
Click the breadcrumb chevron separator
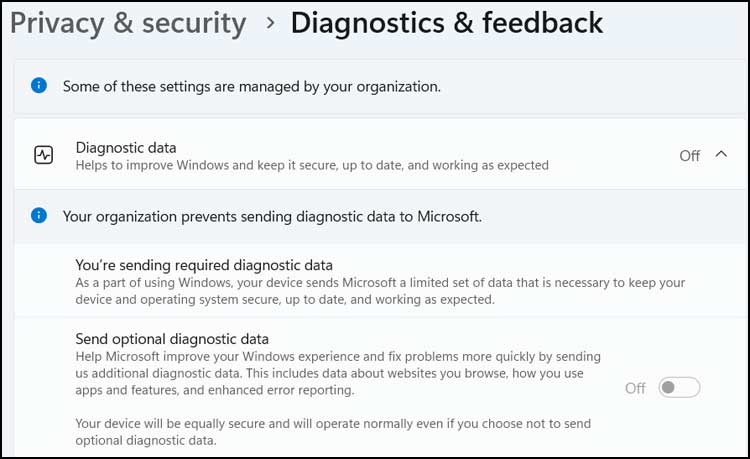(270, 23)
